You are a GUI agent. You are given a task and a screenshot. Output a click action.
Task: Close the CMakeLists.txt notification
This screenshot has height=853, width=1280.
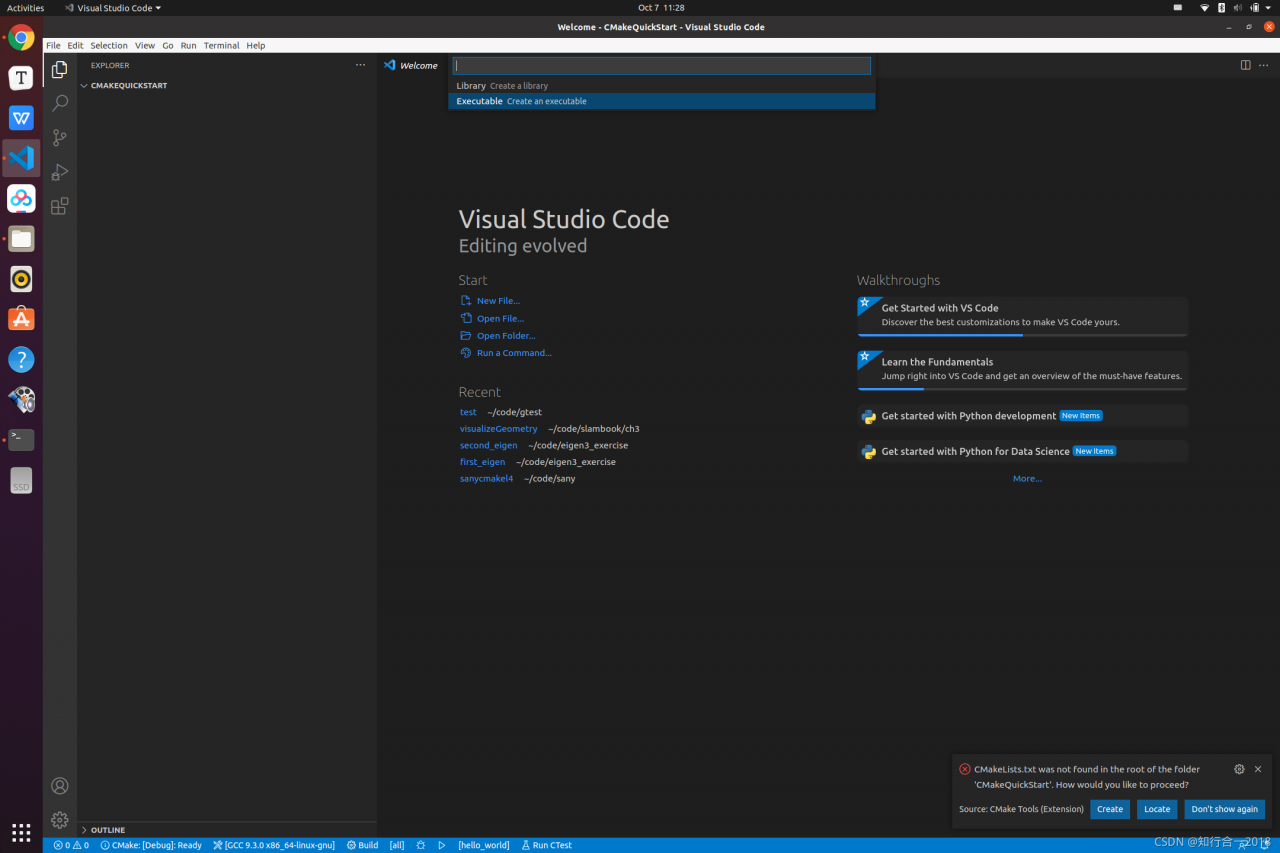click(1258, 769)
